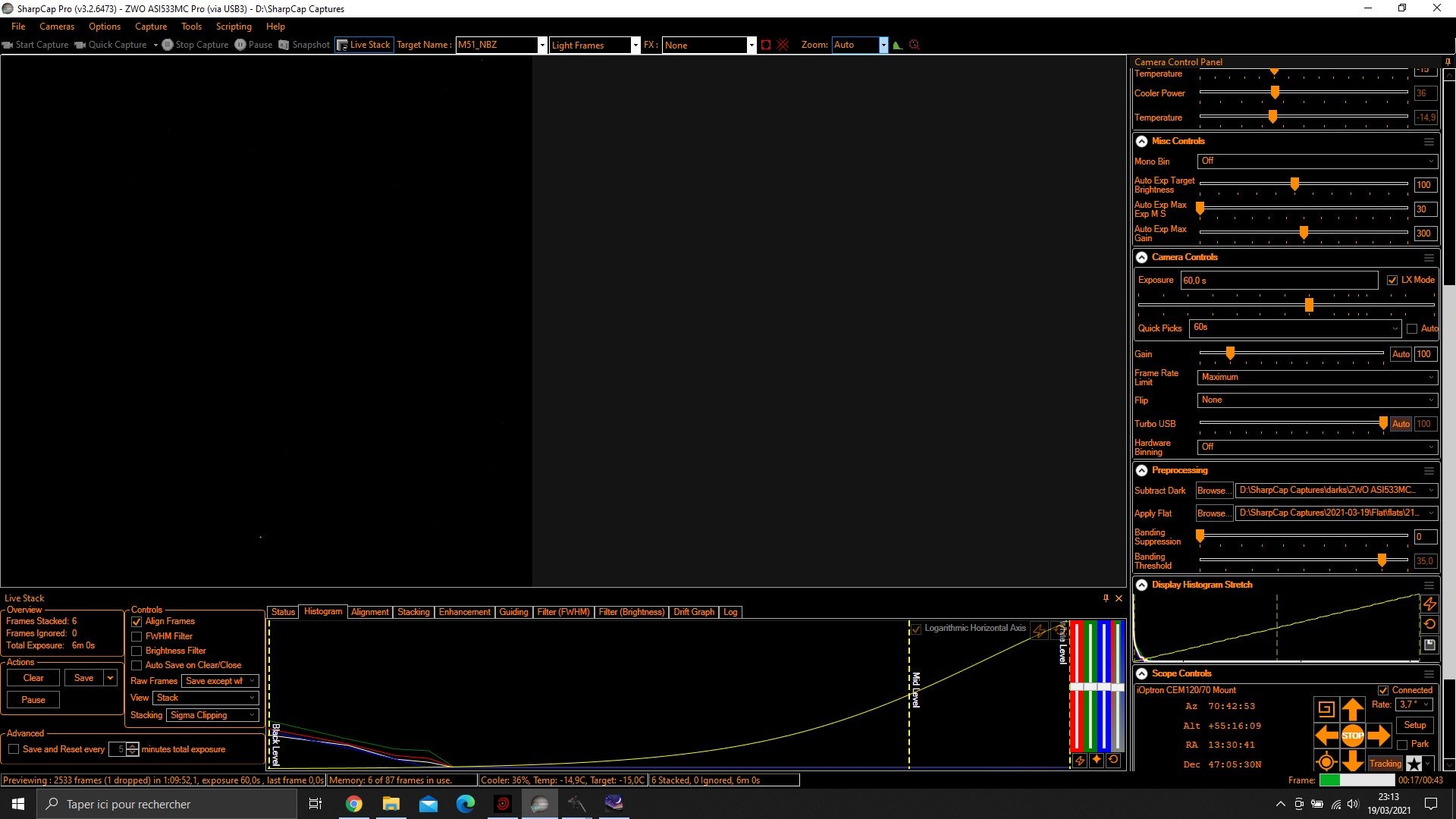
Task: Open the Quick Picks 60s dropdown
Action: click(1295, 328)
